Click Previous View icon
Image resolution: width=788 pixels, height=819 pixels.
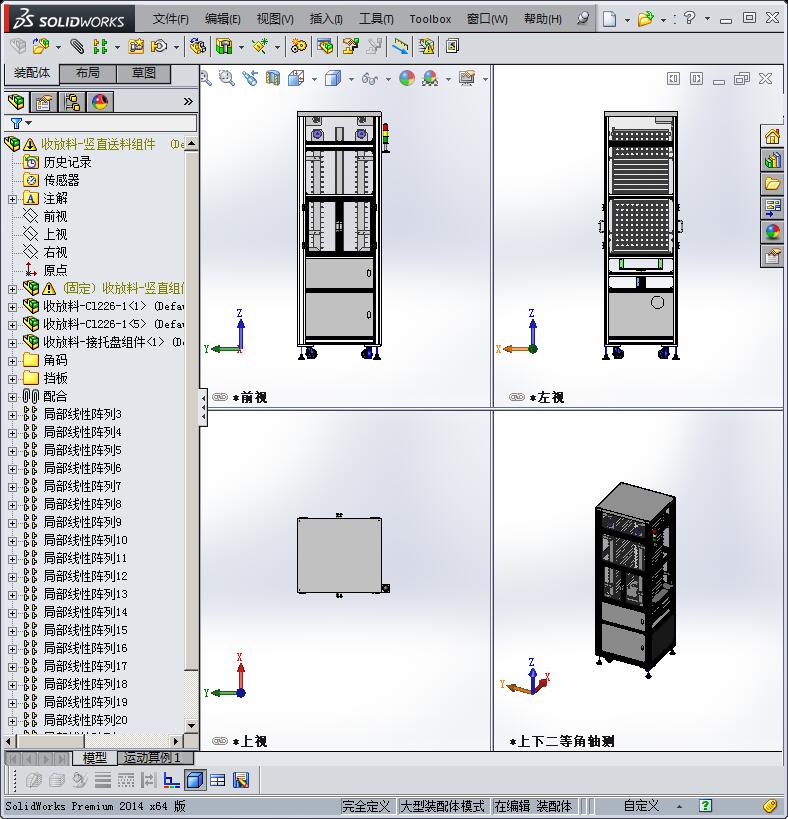click(x=250, y=78)
